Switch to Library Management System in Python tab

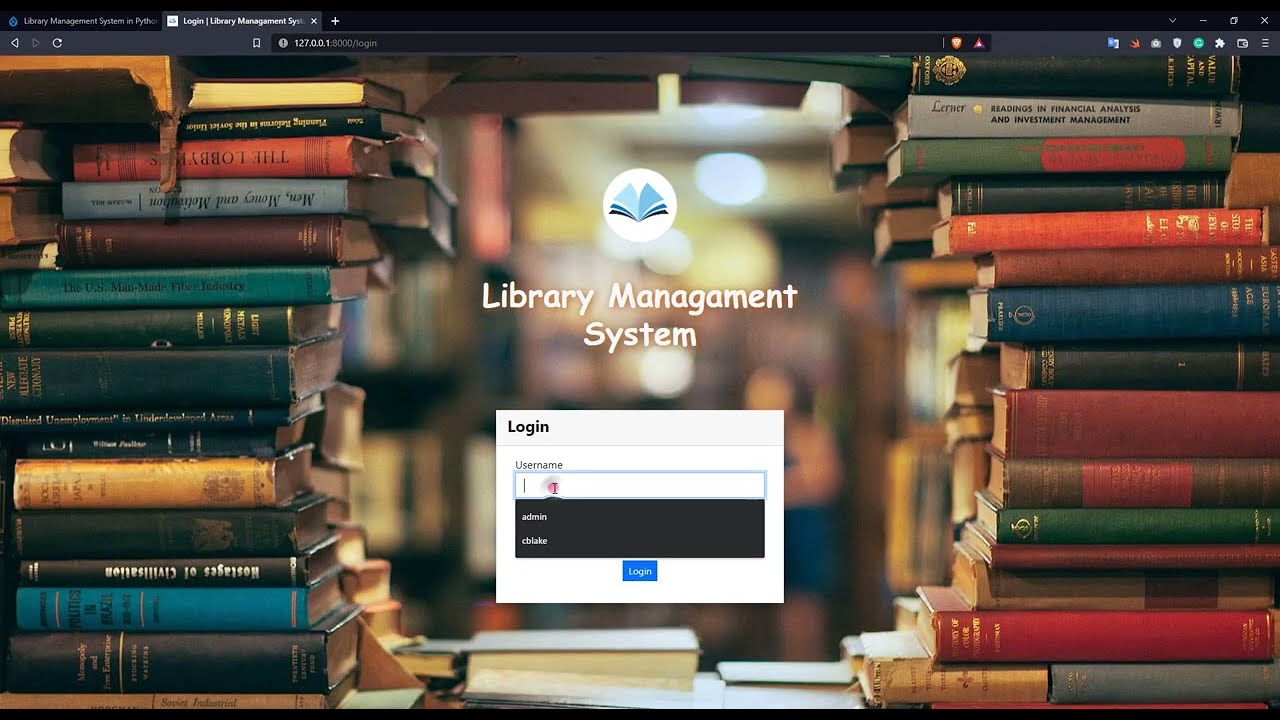click(x=82, y=21)
